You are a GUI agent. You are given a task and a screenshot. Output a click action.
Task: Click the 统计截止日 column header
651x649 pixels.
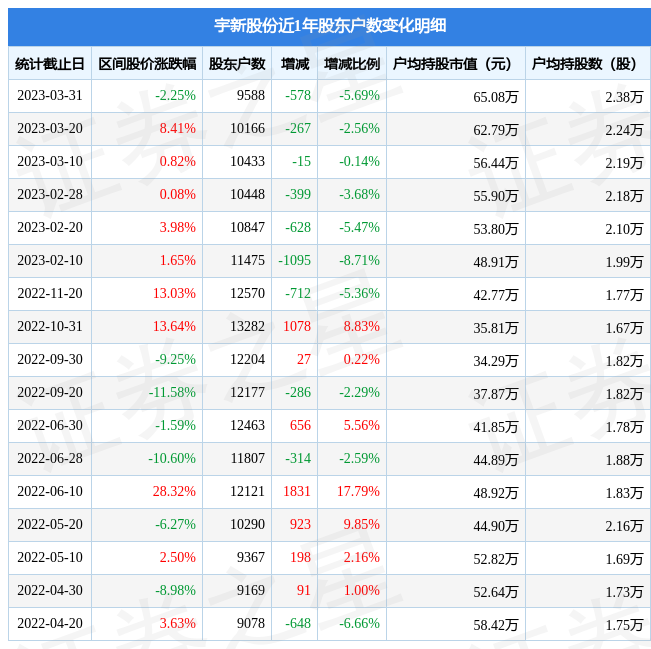click(x=50, y=64)
